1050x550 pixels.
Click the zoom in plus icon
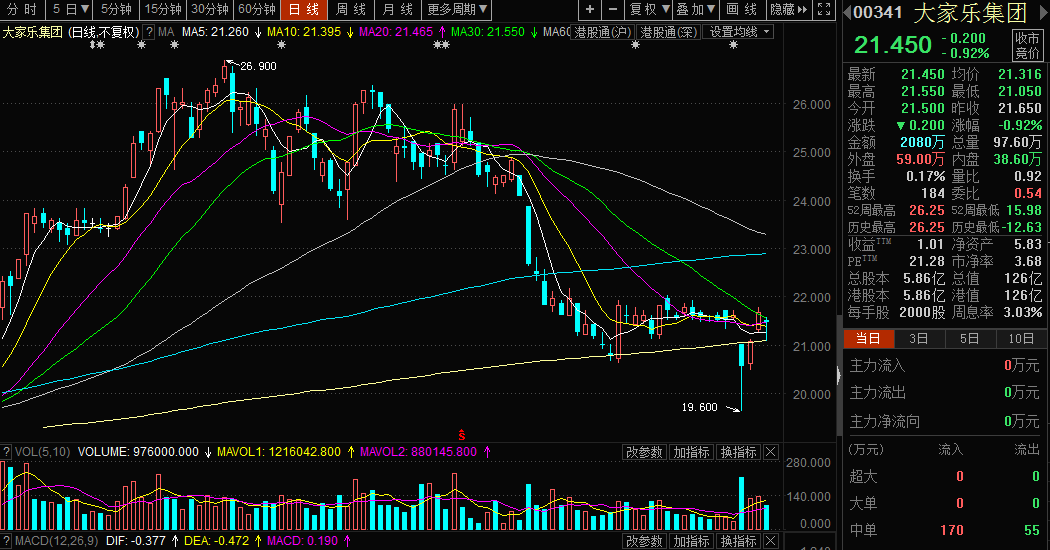click(x=590, y=10)
